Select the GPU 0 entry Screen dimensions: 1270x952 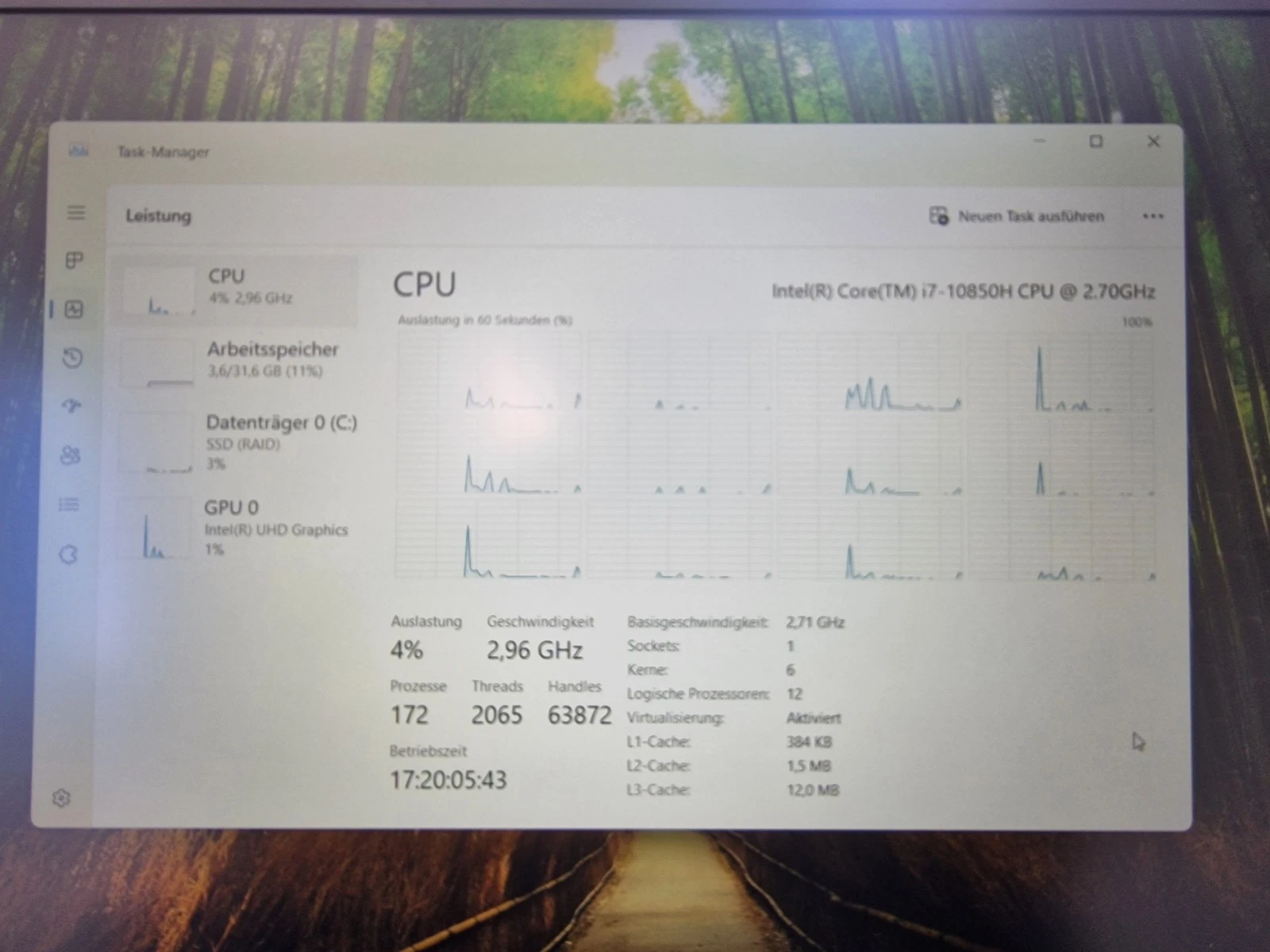pos(237,528)
